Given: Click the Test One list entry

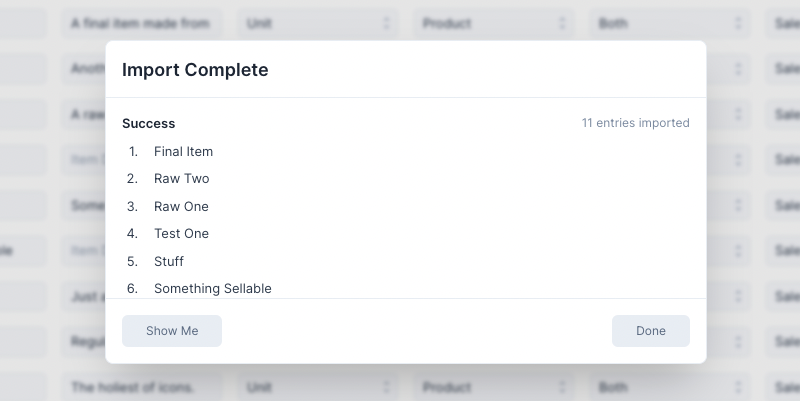Looking at the screenshot, I should [x=181, y=234].
